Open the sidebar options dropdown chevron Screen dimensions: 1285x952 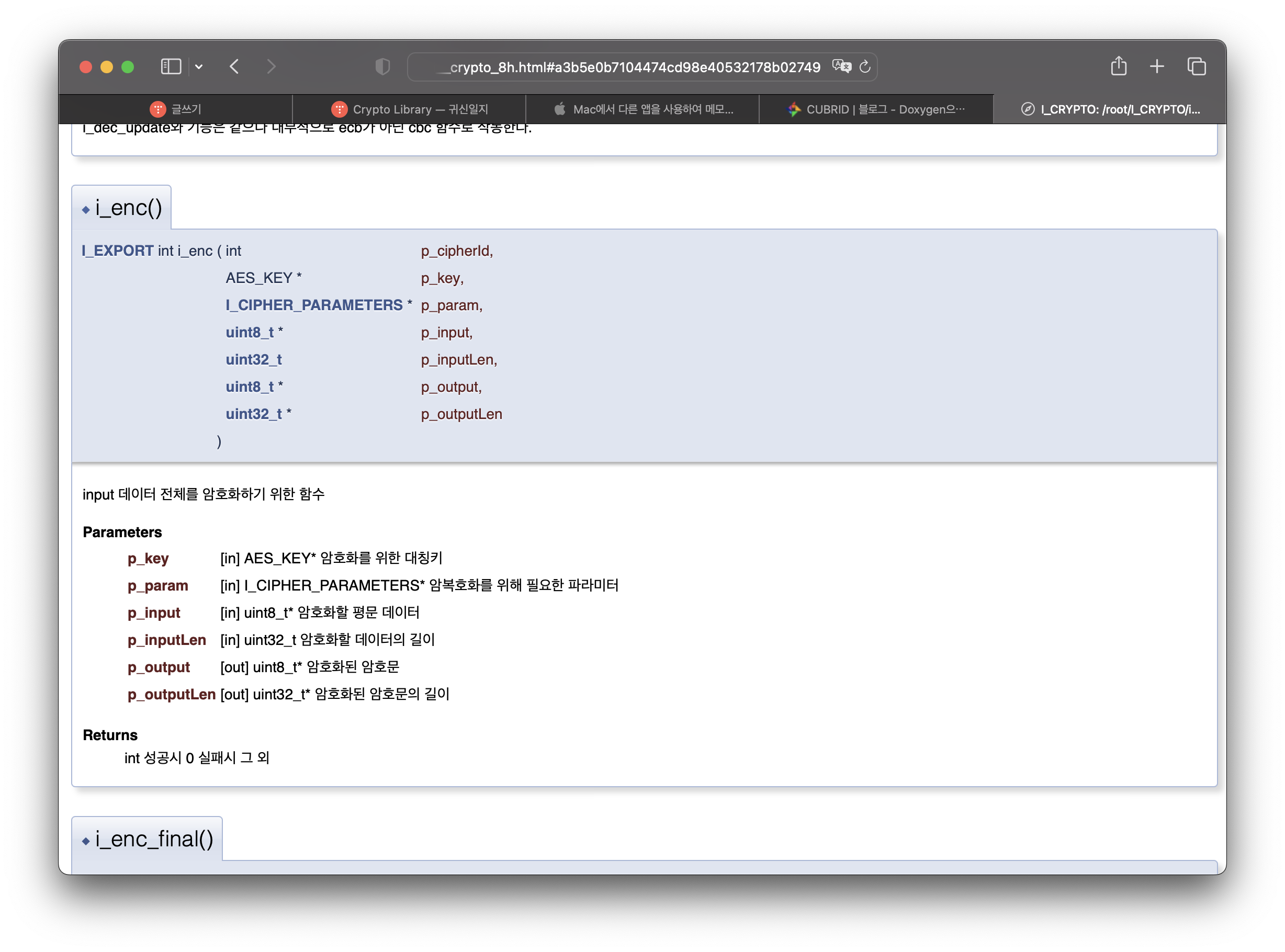[199, 67]
